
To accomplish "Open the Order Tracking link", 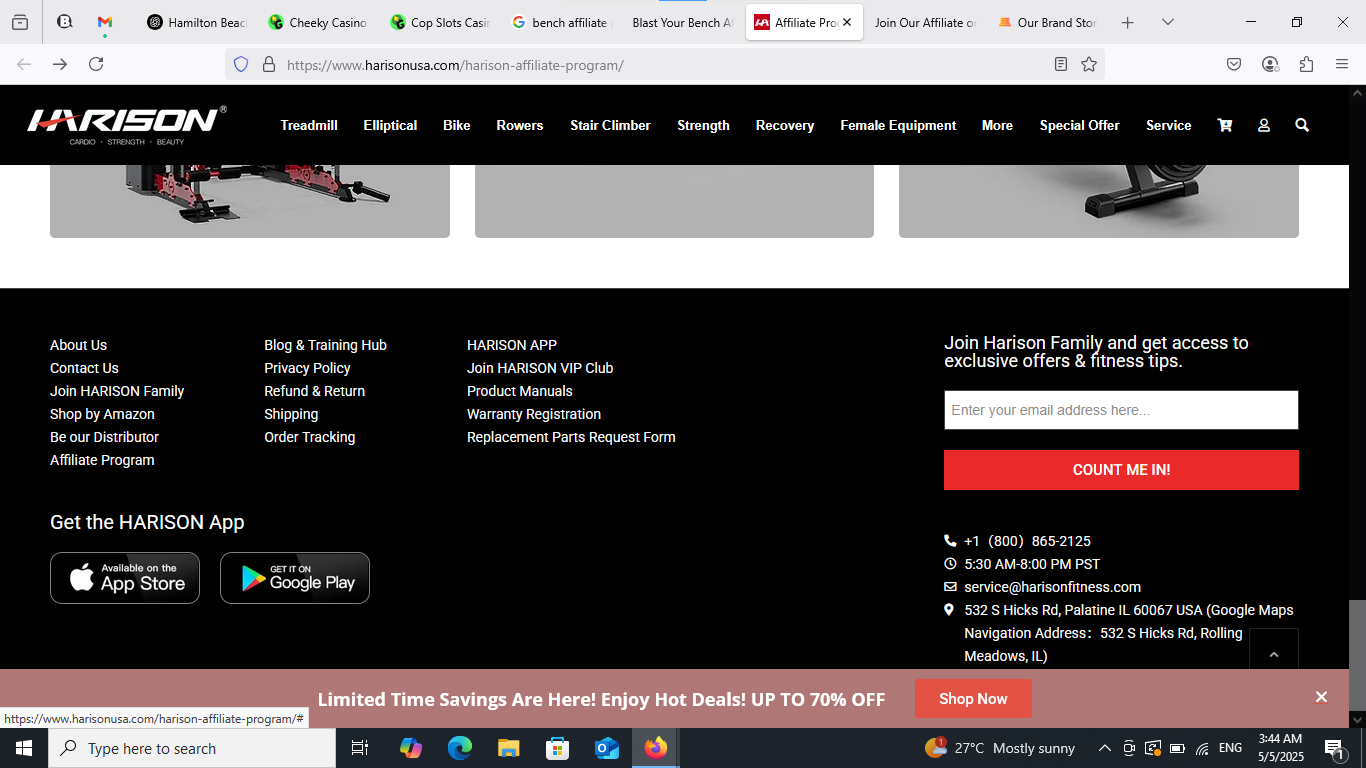I will (309, 437).
